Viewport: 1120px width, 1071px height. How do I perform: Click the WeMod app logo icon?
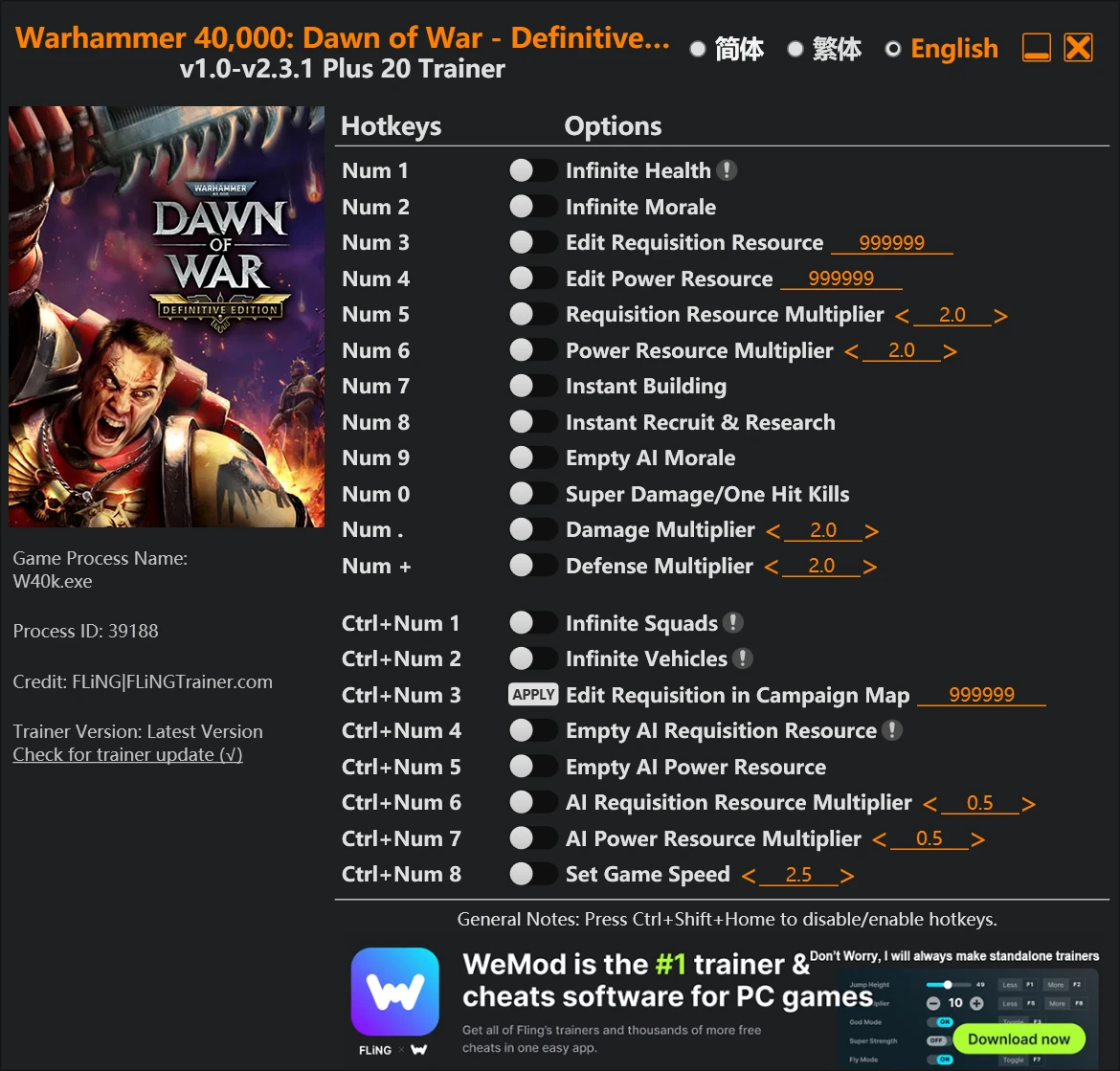click(x=394, y=993)
